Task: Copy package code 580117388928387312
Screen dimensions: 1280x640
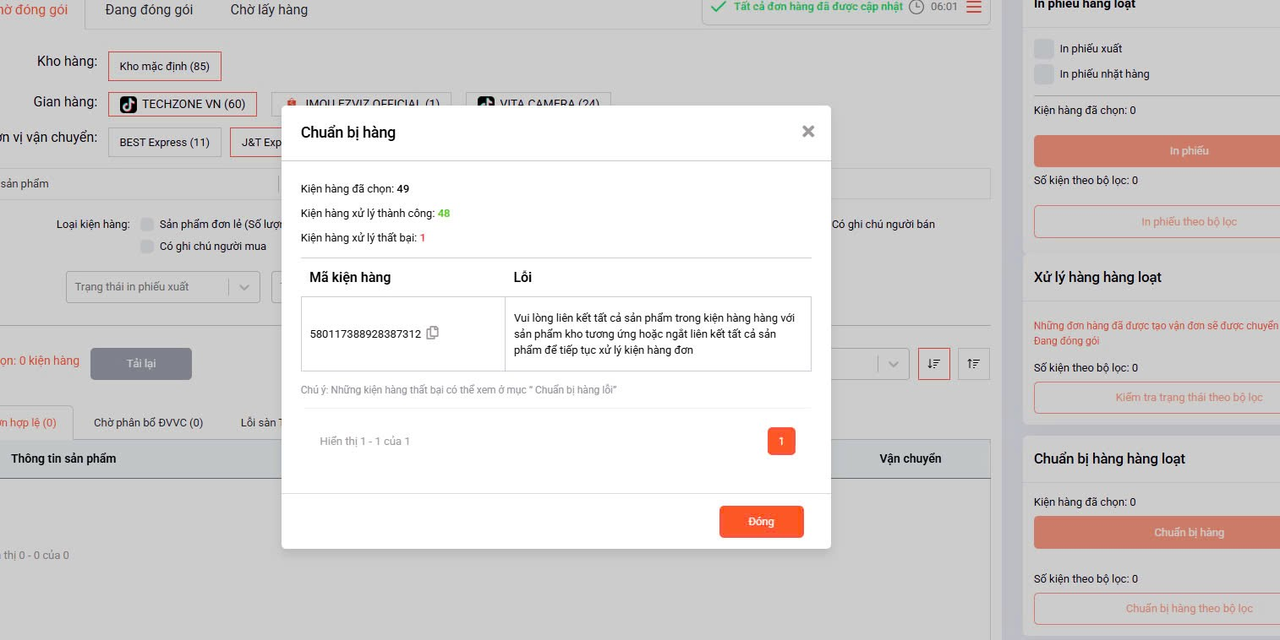Action: click(432, 333)
